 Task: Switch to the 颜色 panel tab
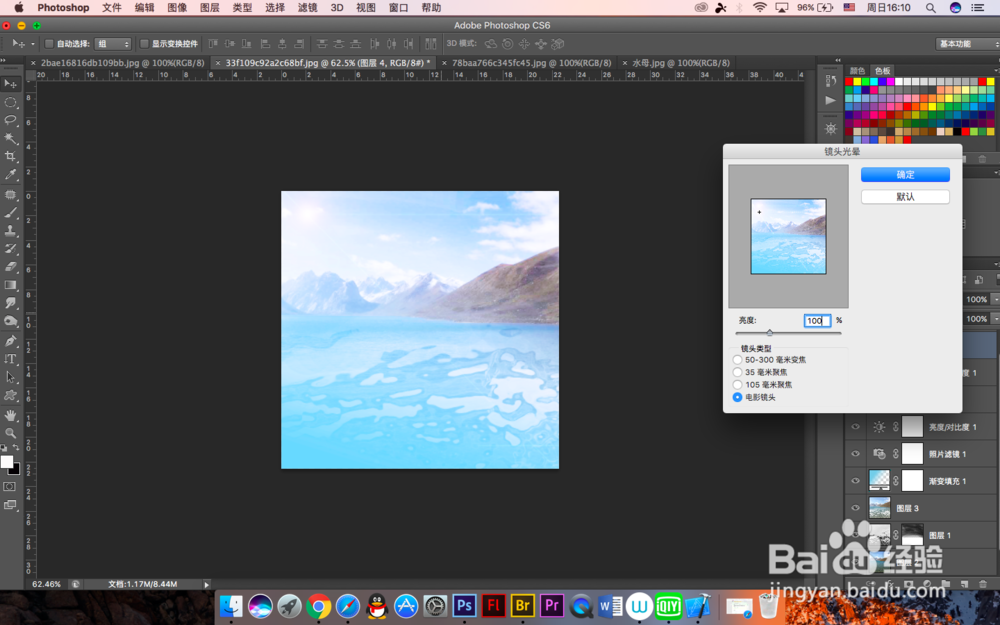coord(857,70)
